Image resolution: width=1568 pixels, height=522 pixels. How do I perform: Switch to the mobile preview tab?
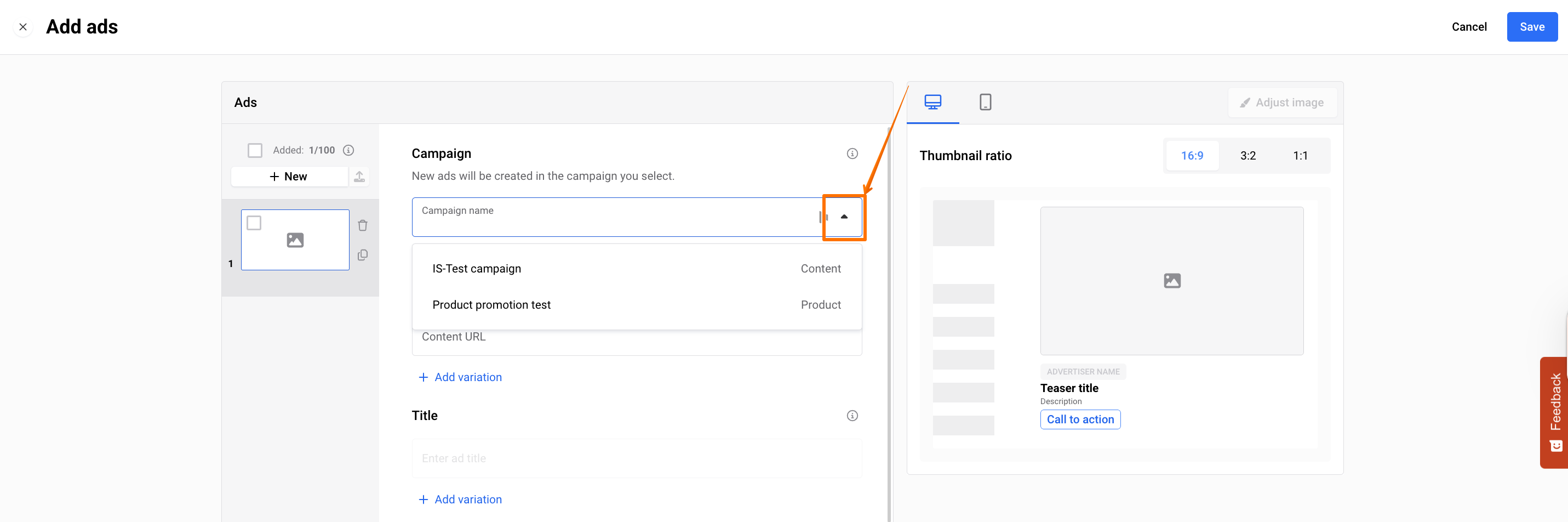point(985,103)
